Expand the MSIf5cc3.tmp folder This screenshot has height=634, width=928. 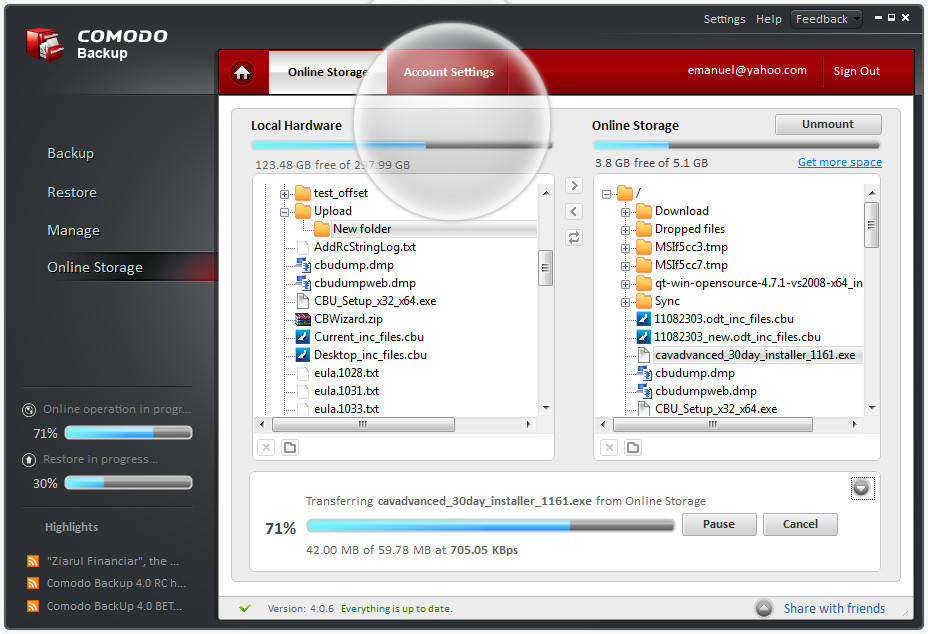pyautogui.click(x=625, y=248)
